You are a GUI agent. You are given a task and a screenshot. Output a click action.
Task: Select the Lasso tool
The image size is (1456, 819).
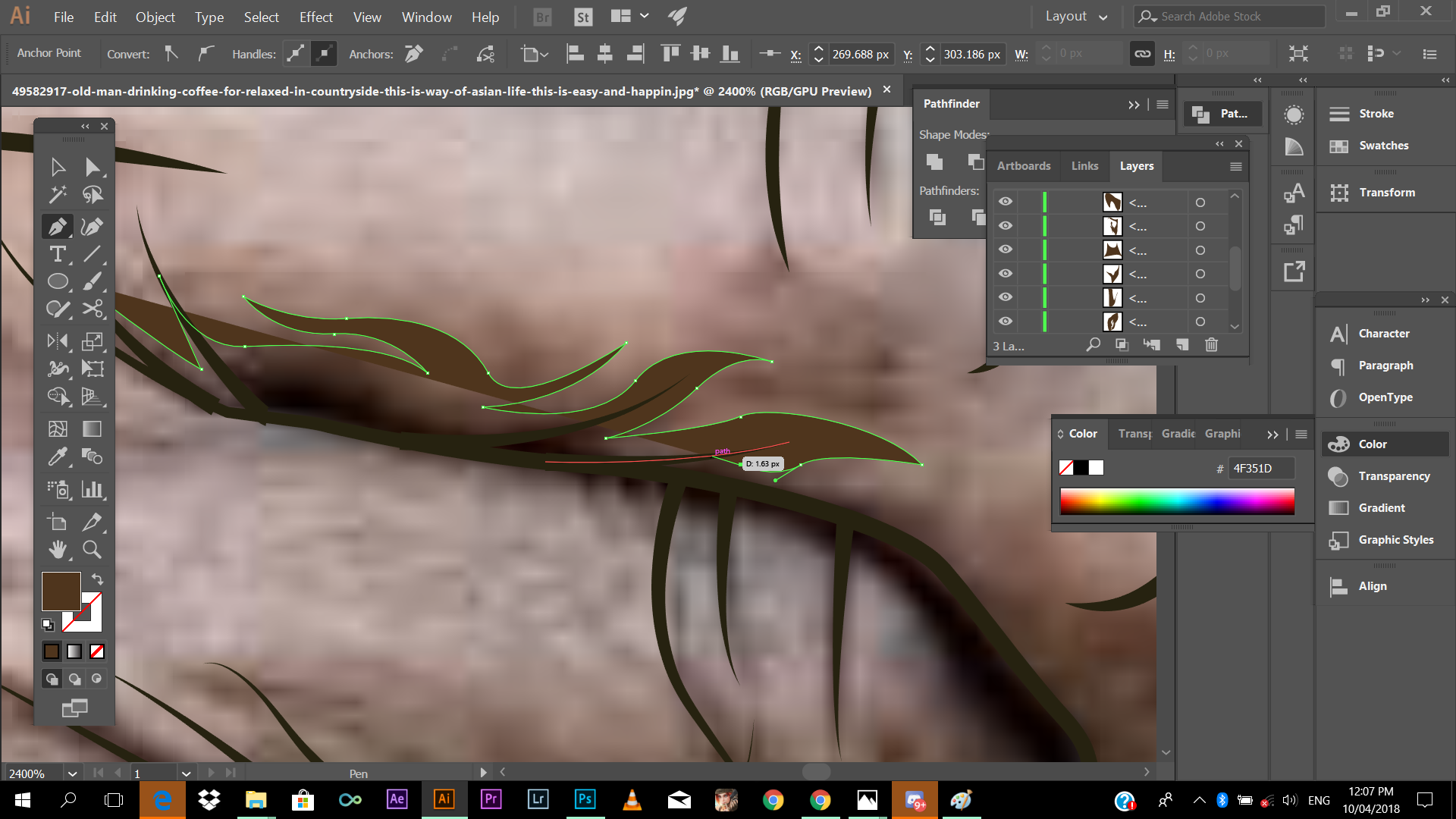coord(93,195)
